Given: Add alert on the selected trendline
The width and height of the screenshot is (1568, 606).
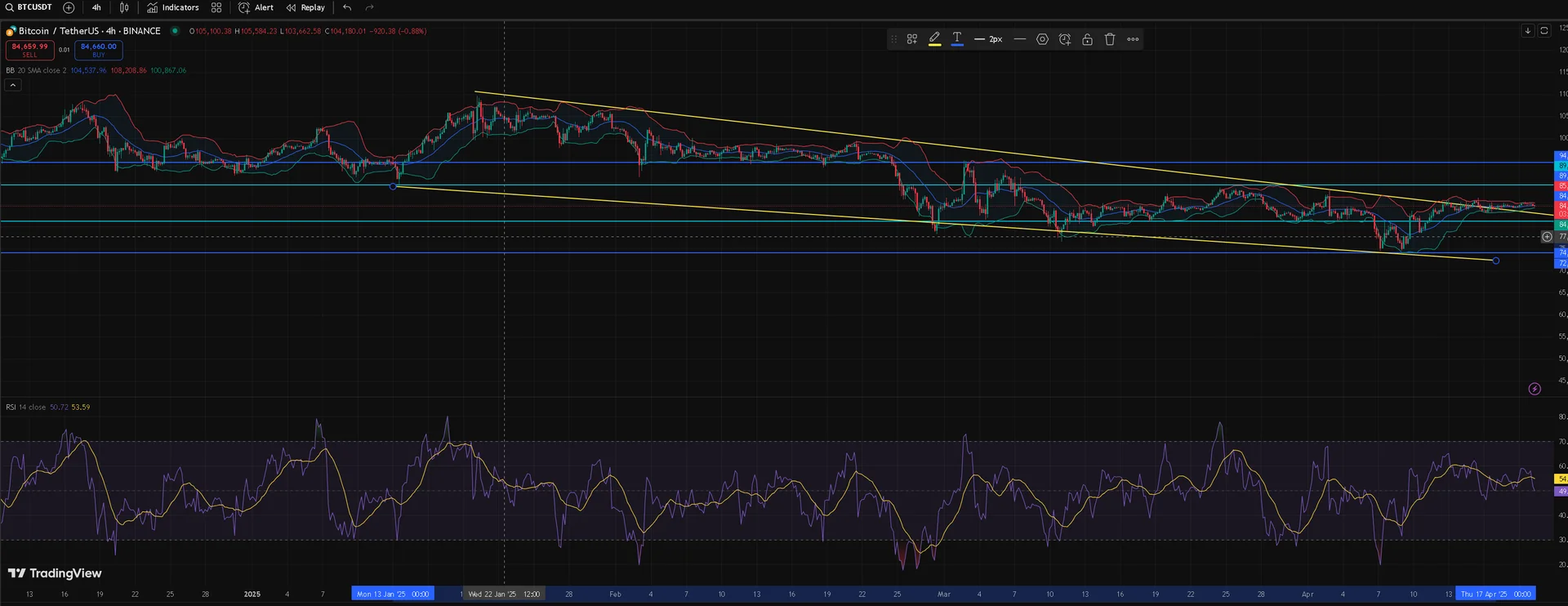Looking at the screenshot, I should pyautogui.click(x=1065, y=39).
